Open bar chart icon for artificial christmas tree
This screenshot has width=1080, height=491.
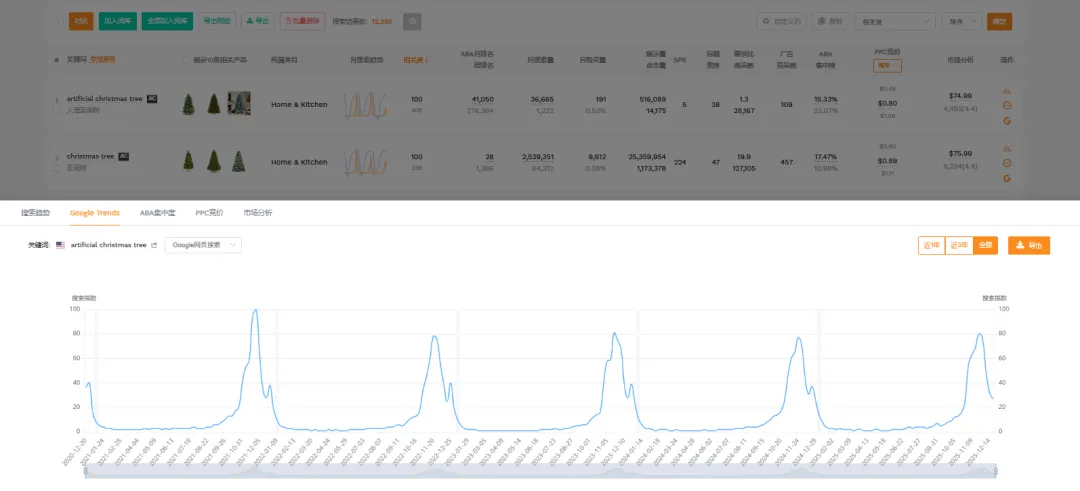tap(1006, 91)
